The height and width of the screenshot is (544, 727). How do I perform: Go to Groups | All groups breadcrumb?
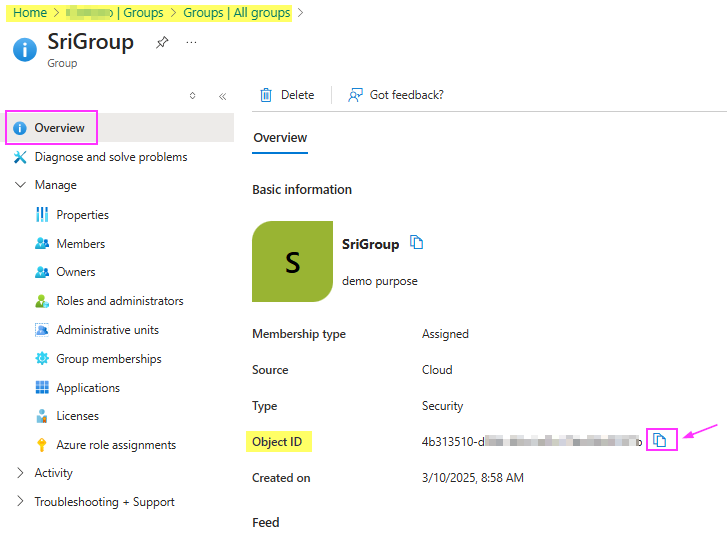pyautogui.click(x=236, y=13)
